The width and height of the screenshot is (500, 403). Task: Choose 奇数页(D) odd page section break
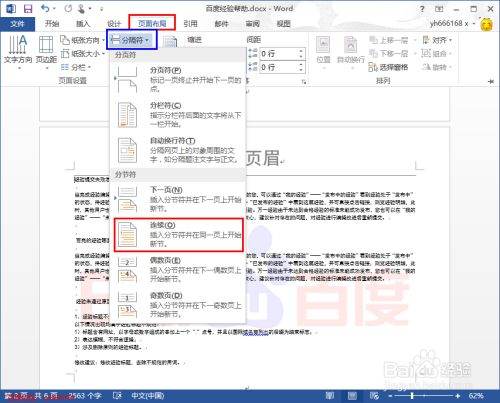[x=178, y=305]
